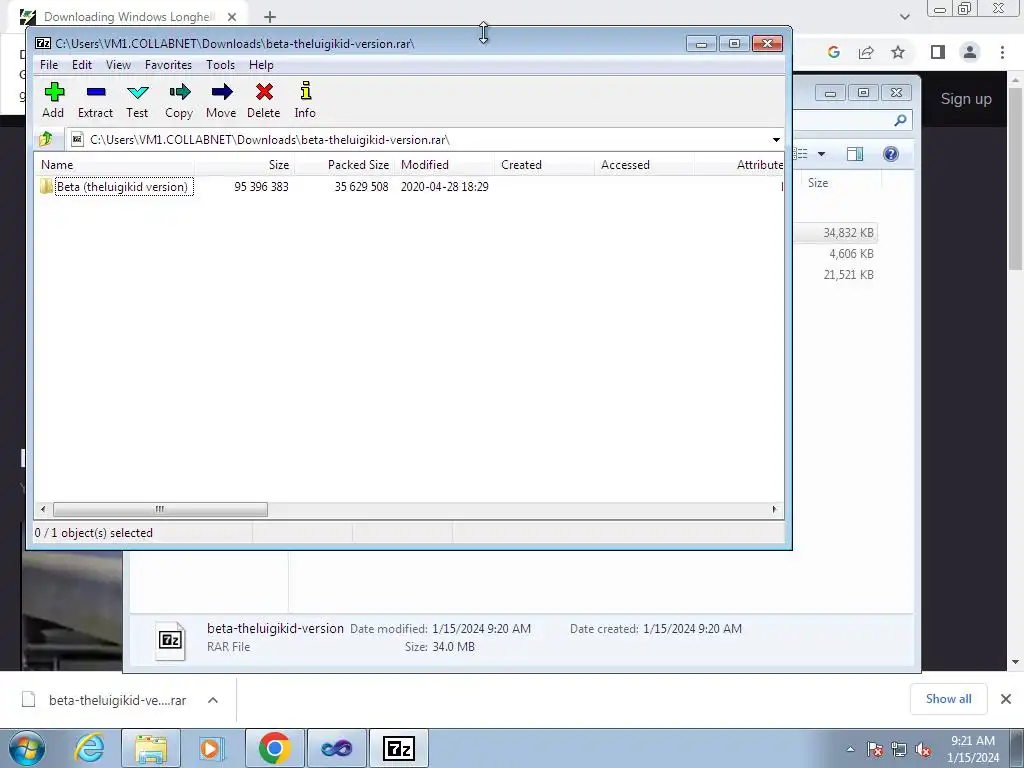Click the 35 629 508 packed size value
Viewport: 1024px width, 768px height.
click(361, 187)
